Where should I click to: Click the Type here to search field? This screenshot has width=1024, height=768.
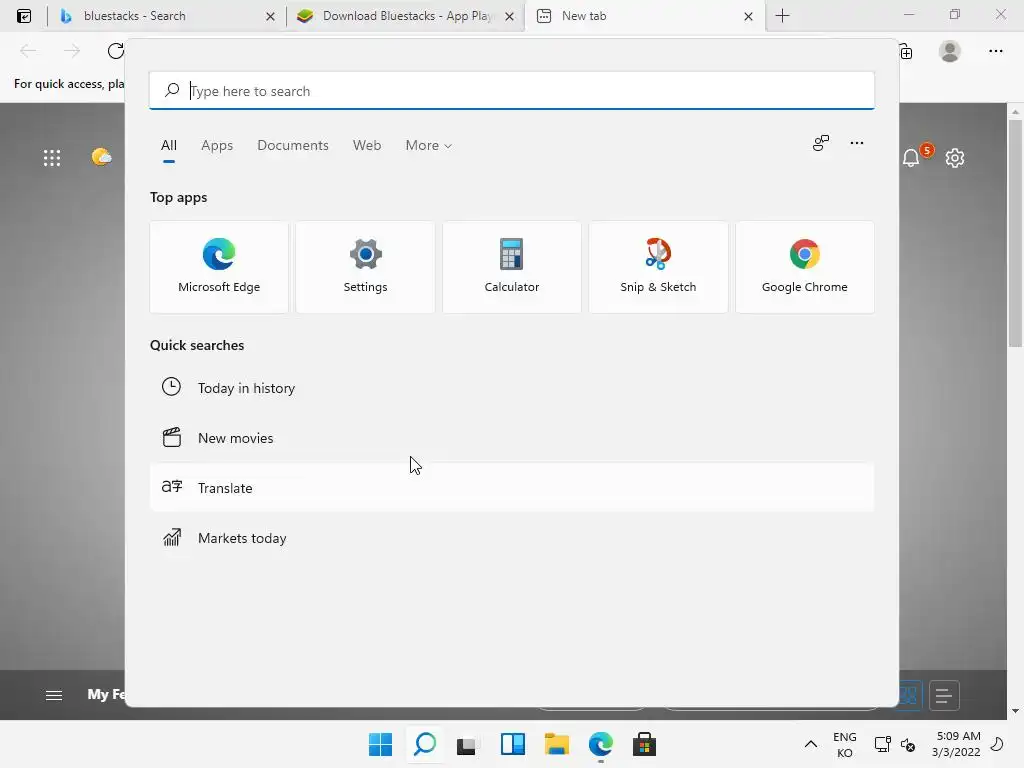click(511, 91)
